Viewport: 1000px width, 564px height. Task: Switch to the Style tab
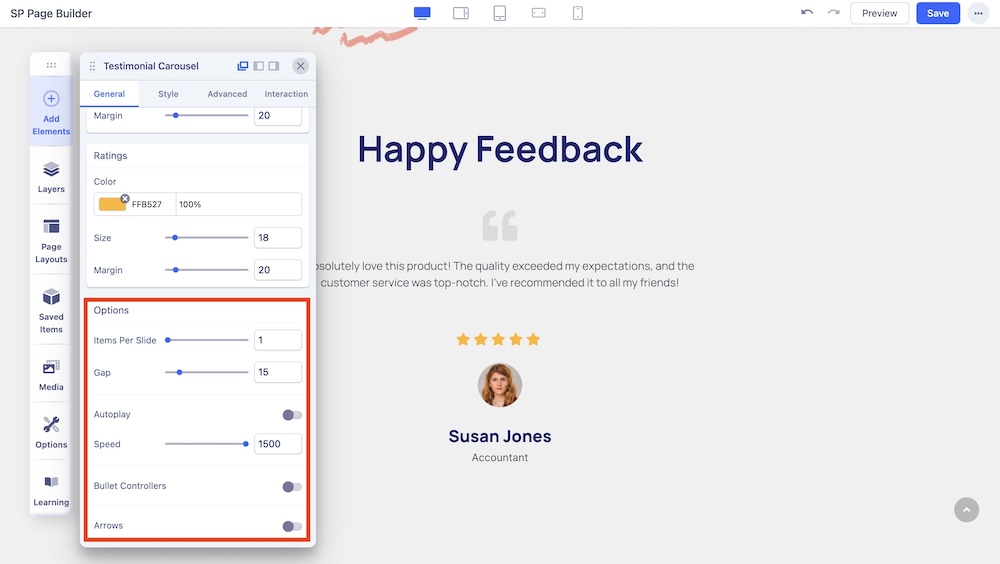point(168,94)
